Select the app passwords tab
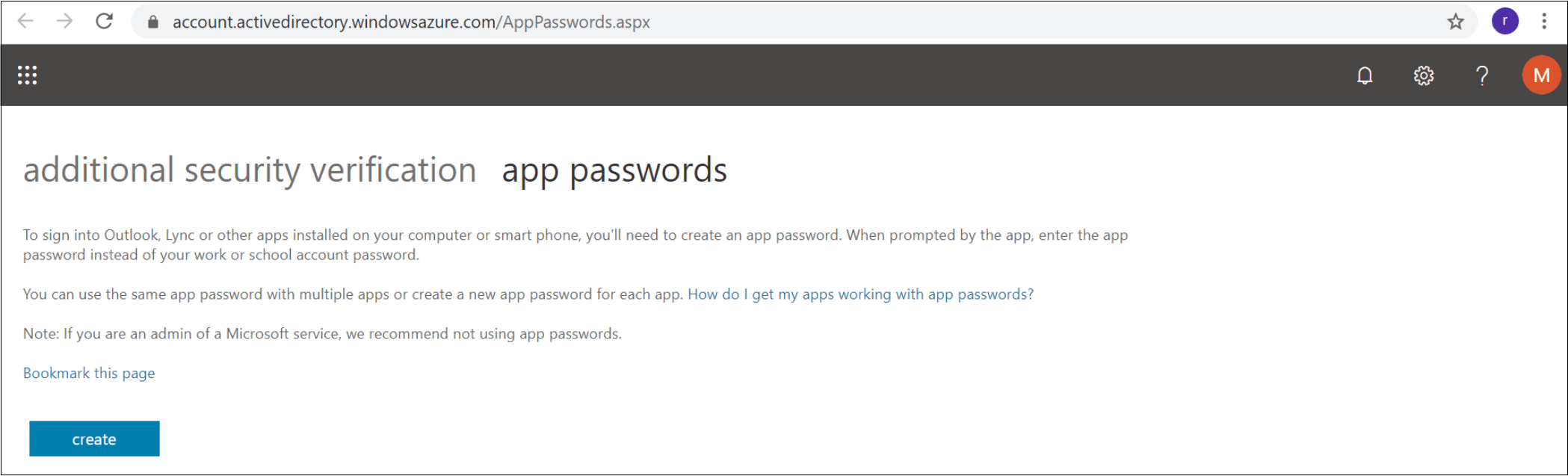This screenshot has height=476, width=1568. click(x=614, y=171)
